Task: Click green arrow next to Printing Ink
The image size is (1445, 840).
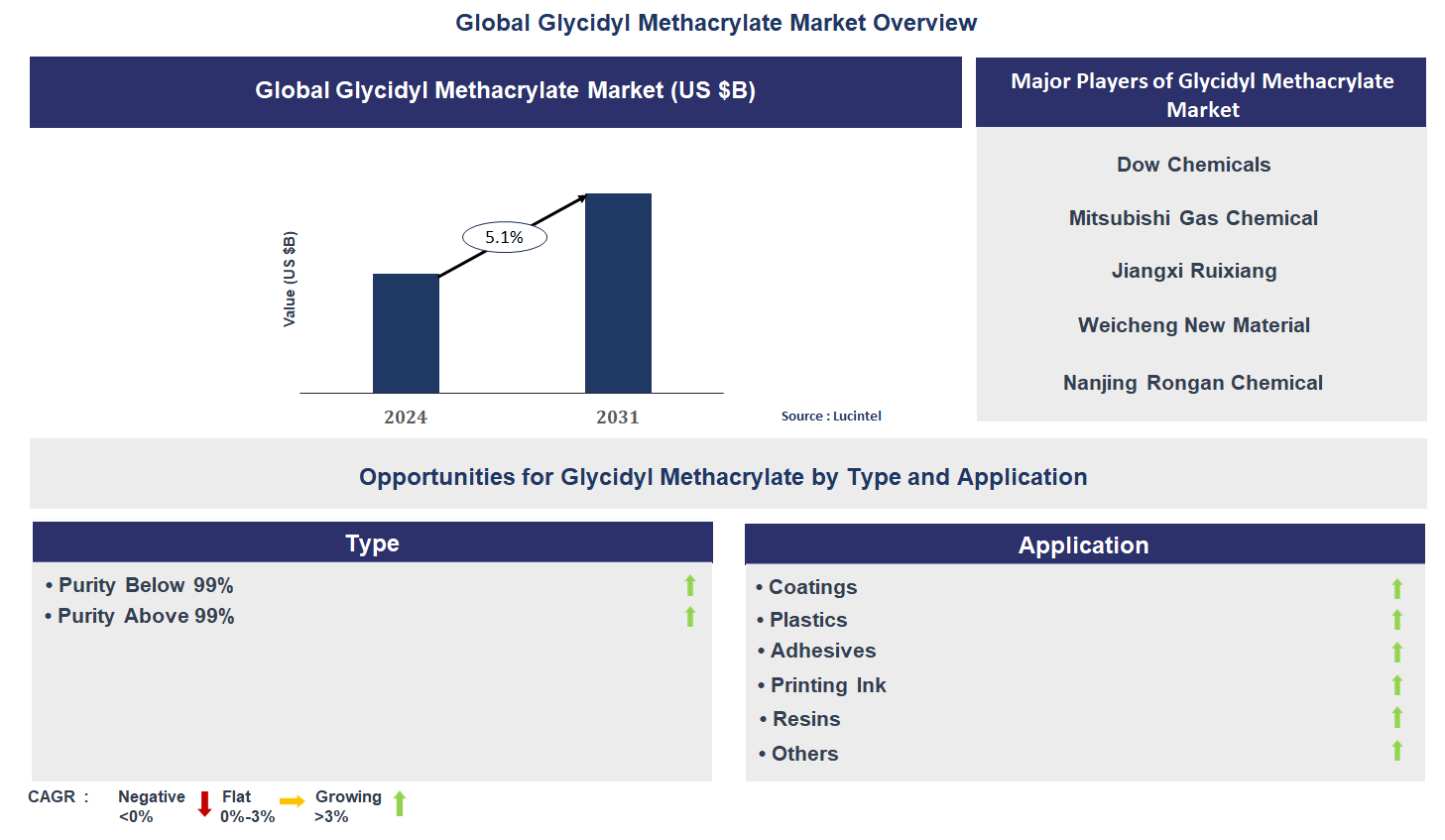Action: click(1397, 685)
